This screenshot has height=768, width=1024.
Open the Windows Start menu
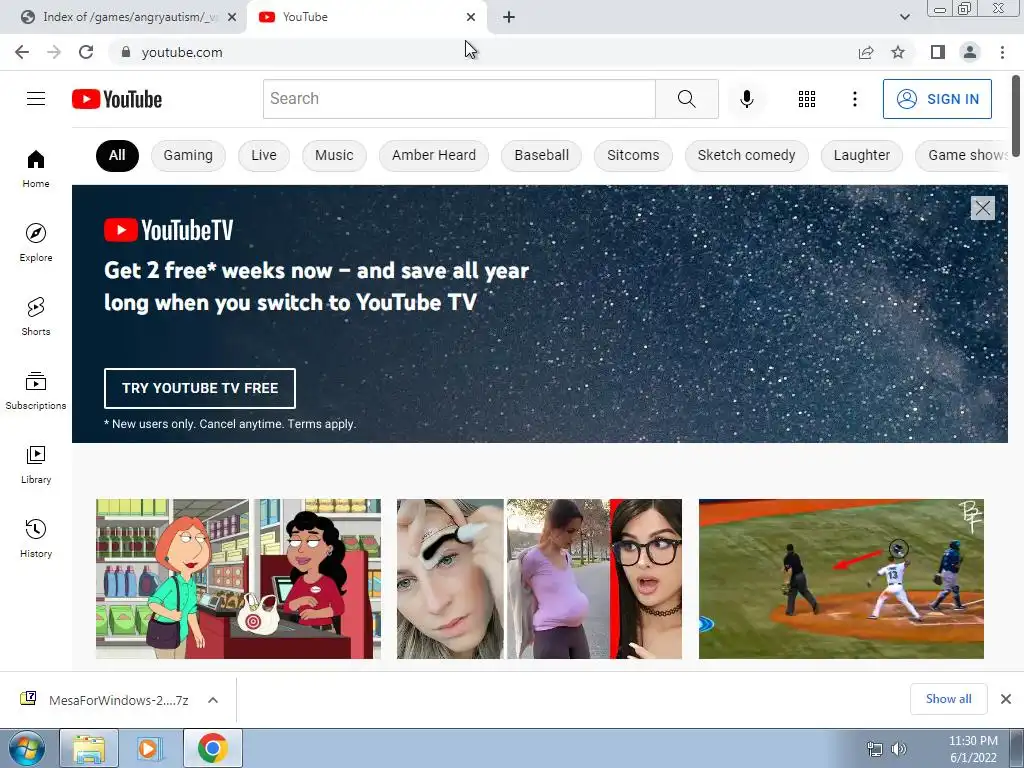click(x=26, y=748)
